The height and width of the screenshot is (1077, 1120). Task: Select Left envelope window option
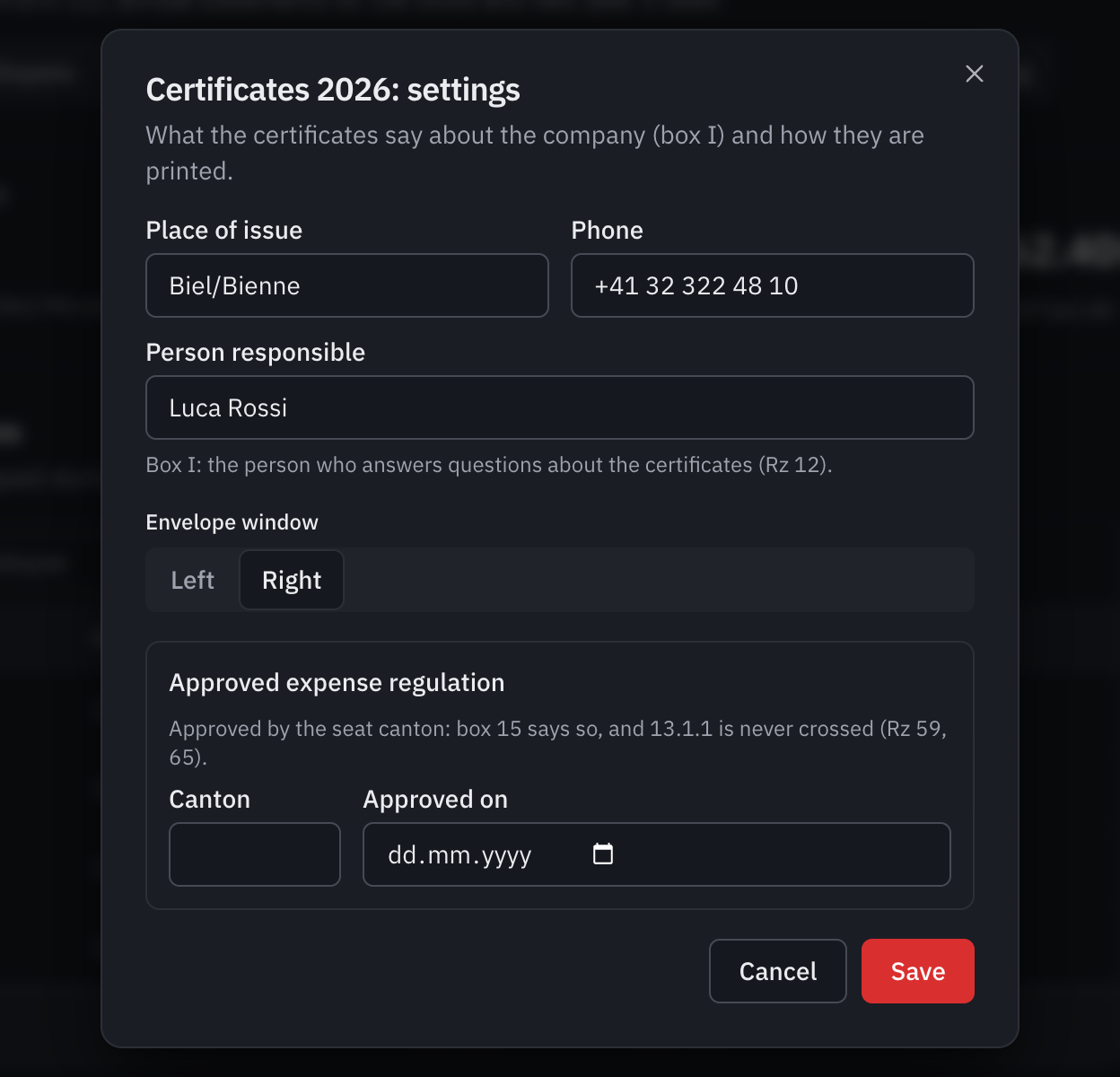point(193,580)
